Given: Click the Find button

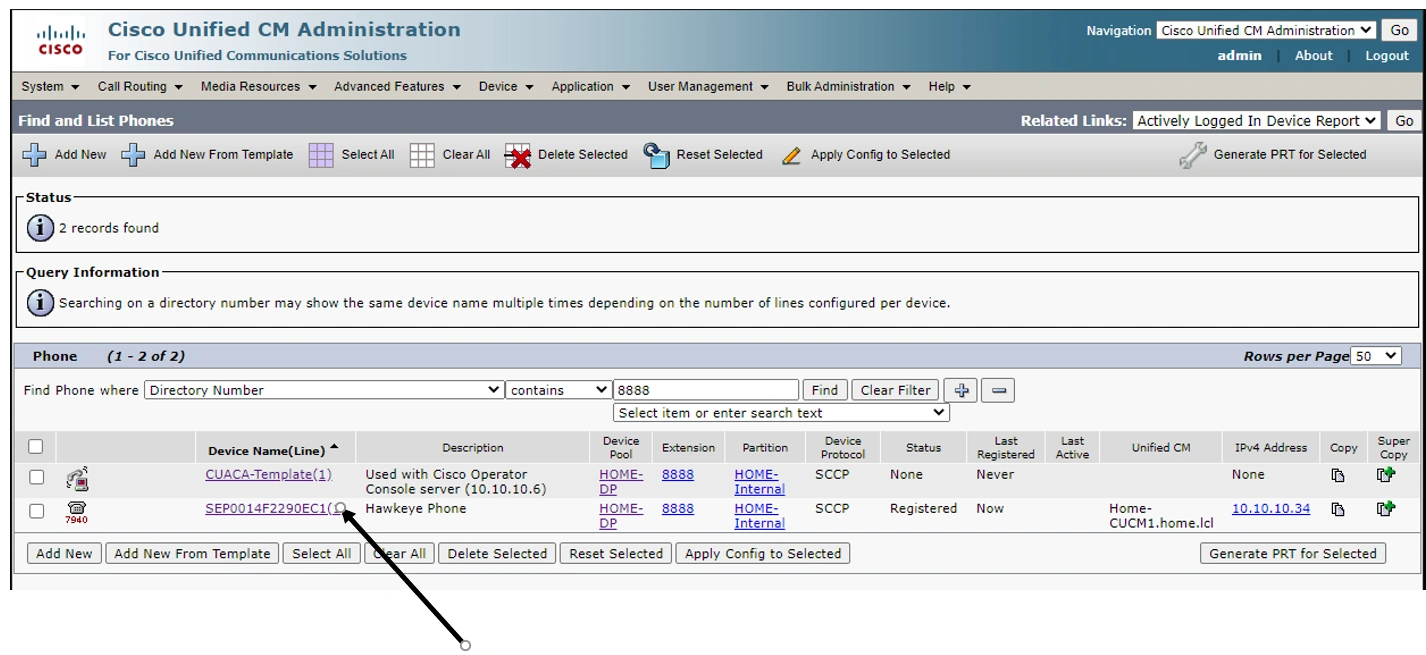Looking at the screenshot, I should click(825, 390).
